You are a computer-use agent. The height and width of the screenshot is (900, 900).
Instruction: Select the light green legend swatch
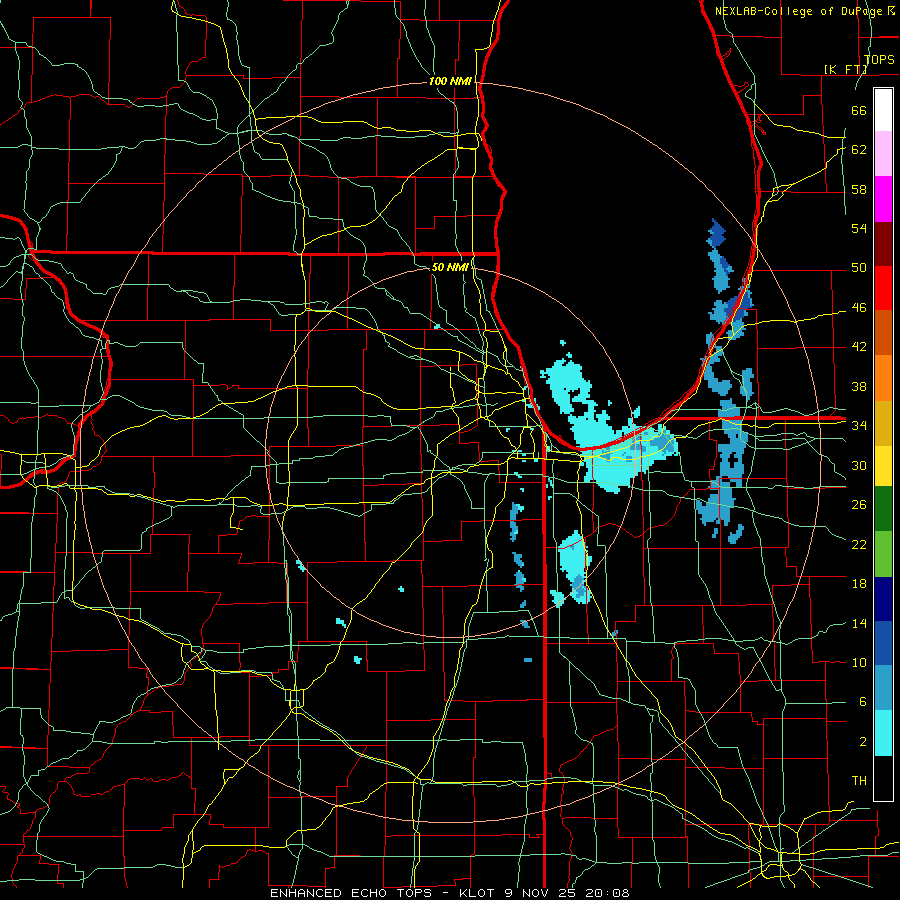point(883,554)
